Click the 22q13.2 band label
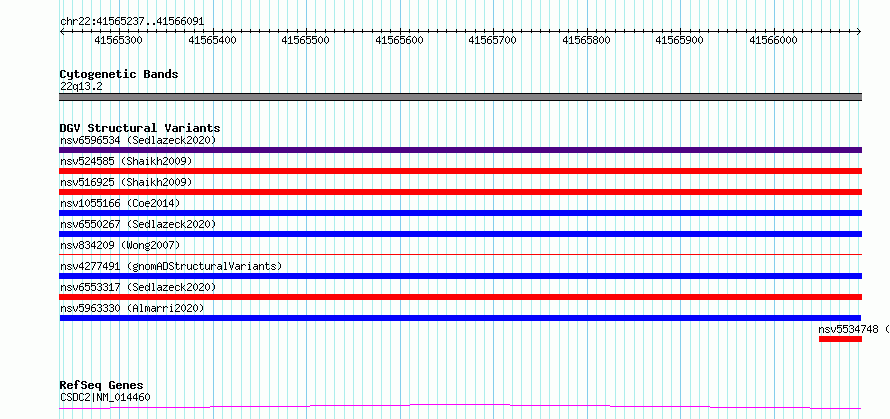The height and width of the screenshot is (419, 890). [81, 86]
